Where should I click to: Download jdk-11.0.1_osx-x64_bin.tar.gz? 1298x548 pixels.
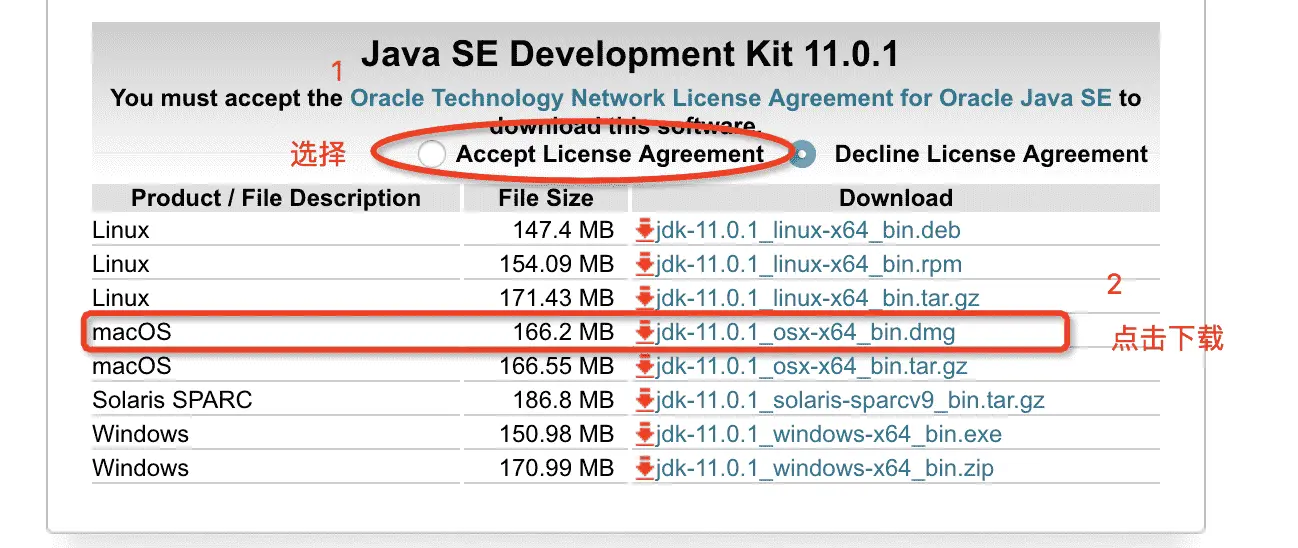(812, 366)
